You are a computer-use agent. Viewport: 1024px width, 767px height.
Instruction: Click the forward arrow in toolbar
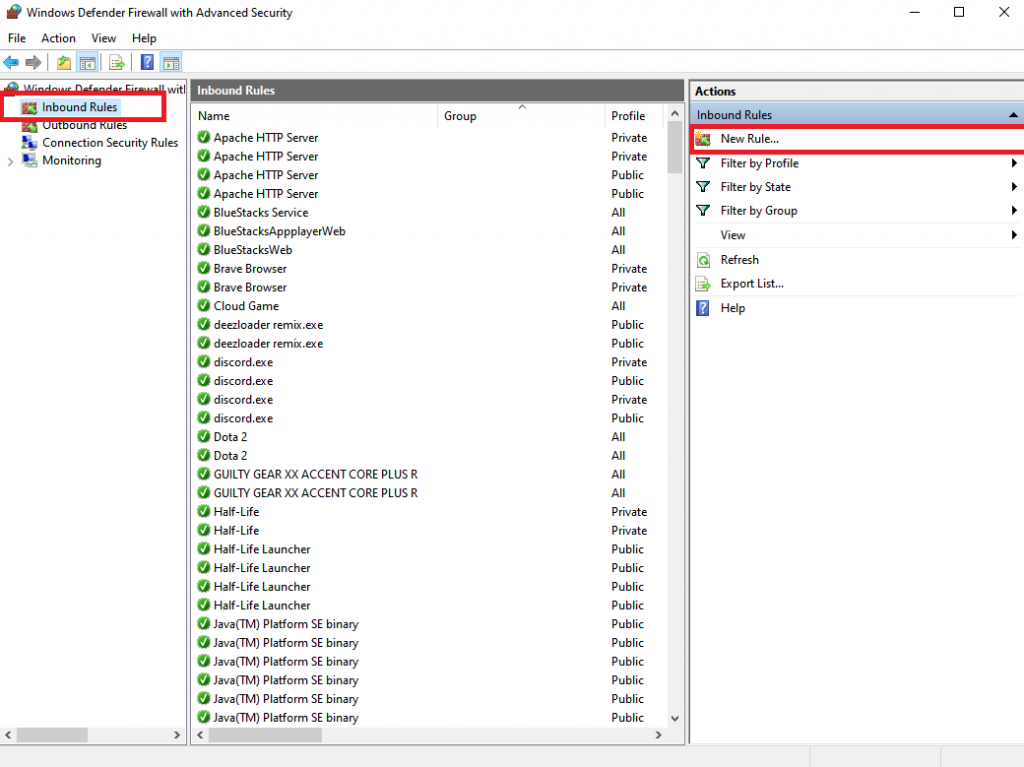pyautogui.click(x=33, y=63)
